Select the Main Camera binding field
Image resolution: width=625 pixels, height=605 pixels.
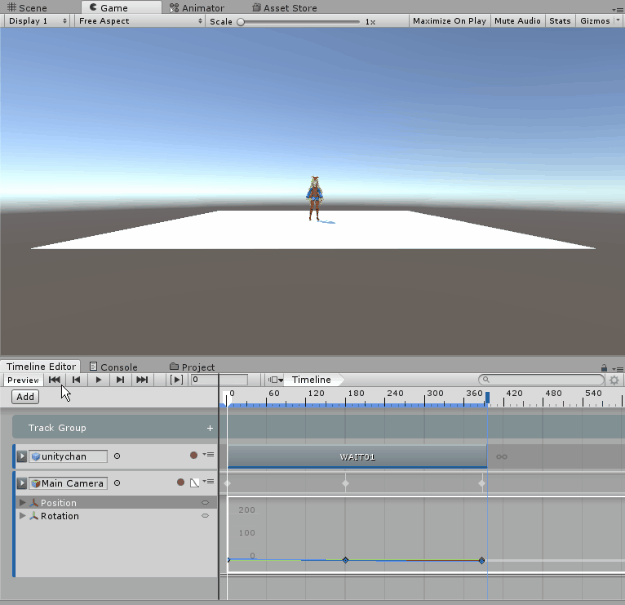pyautogui.click(x=69, y=483)
